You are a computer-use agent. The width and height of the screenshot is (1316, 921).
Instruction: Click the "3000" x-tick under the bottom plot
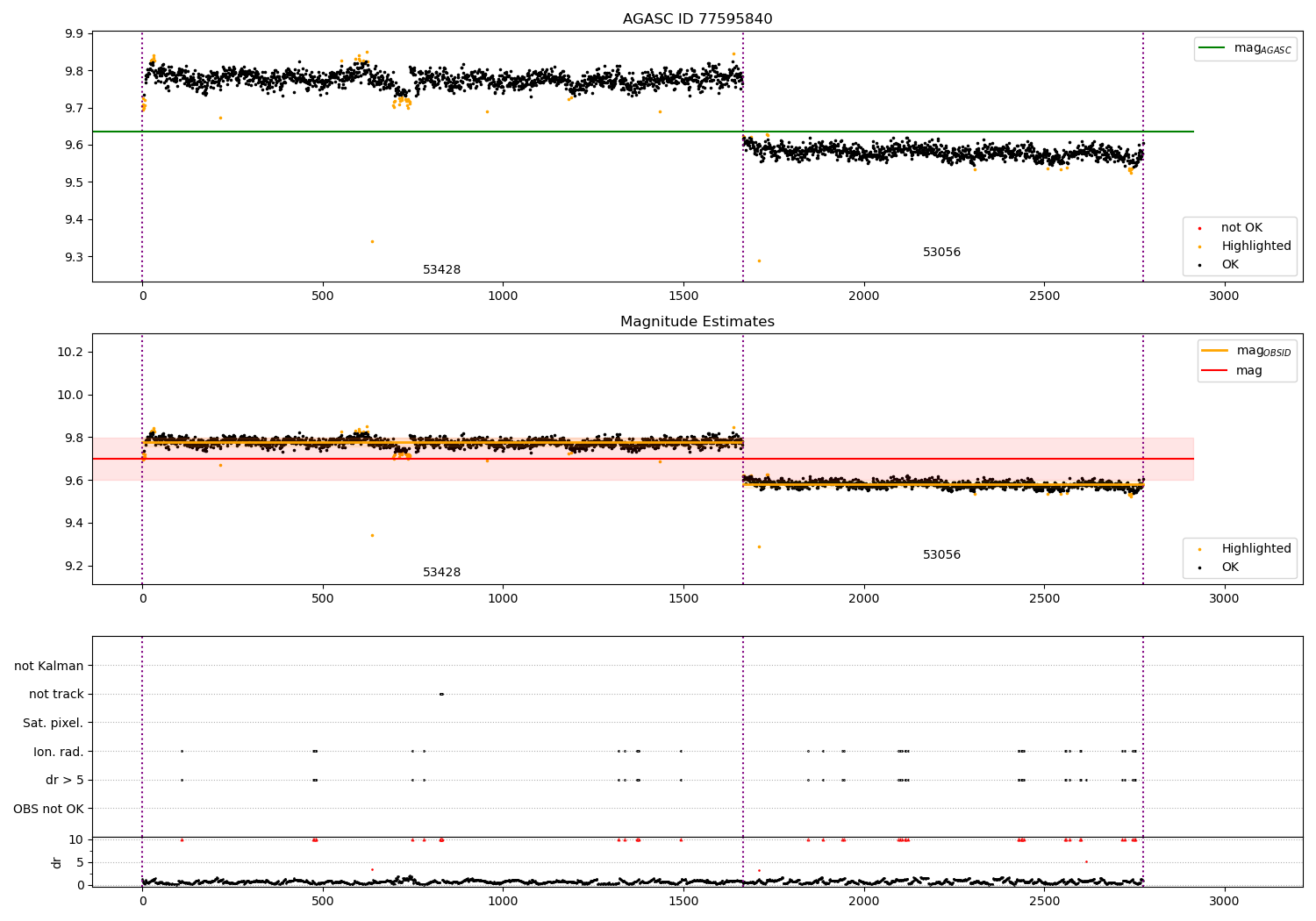[1225, 901]
